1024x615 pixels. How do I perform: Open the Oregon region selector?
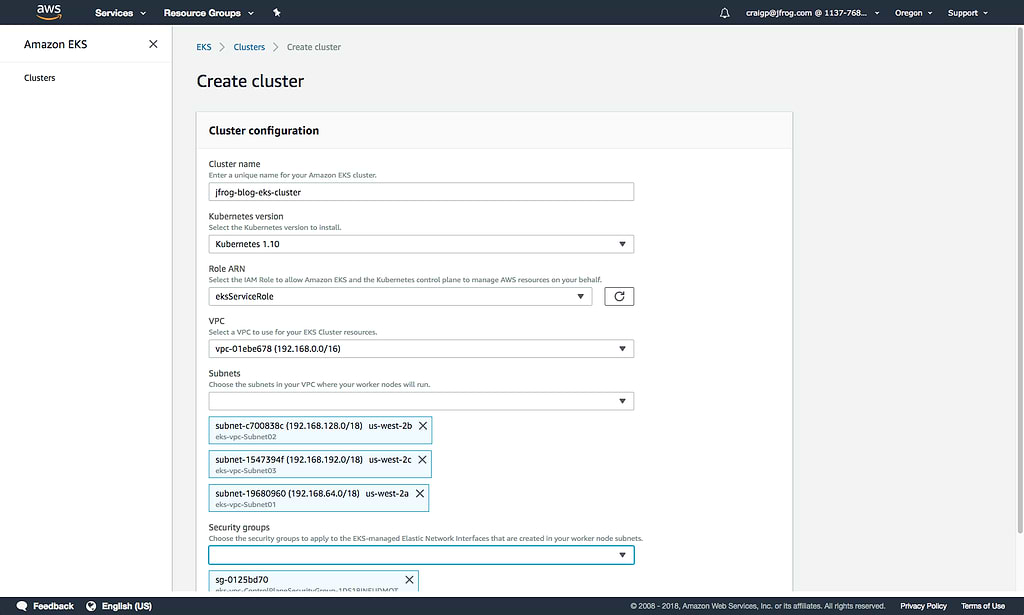click(x=913, y=12)
